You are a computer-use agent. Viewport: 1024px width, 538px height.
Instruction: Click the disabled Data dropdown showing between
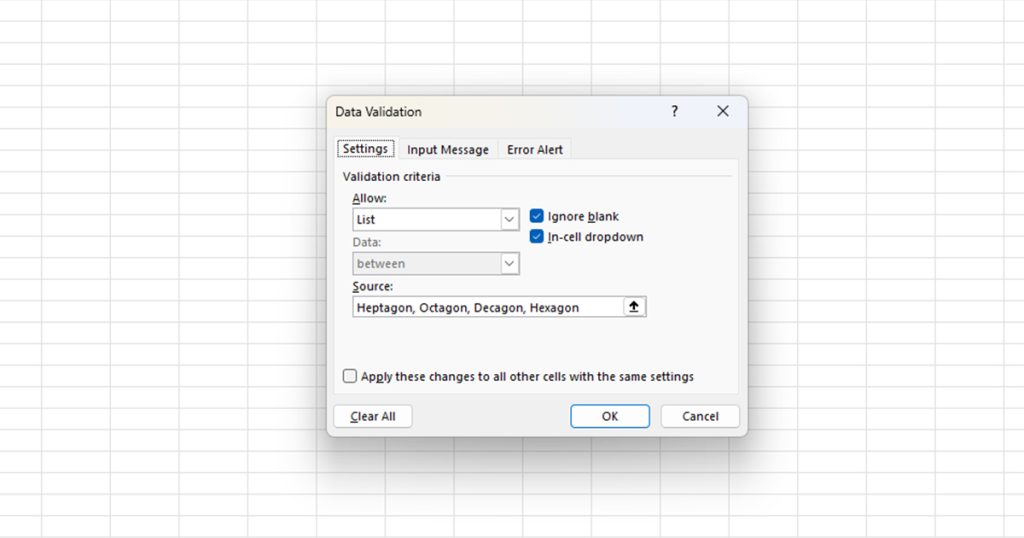436,264
